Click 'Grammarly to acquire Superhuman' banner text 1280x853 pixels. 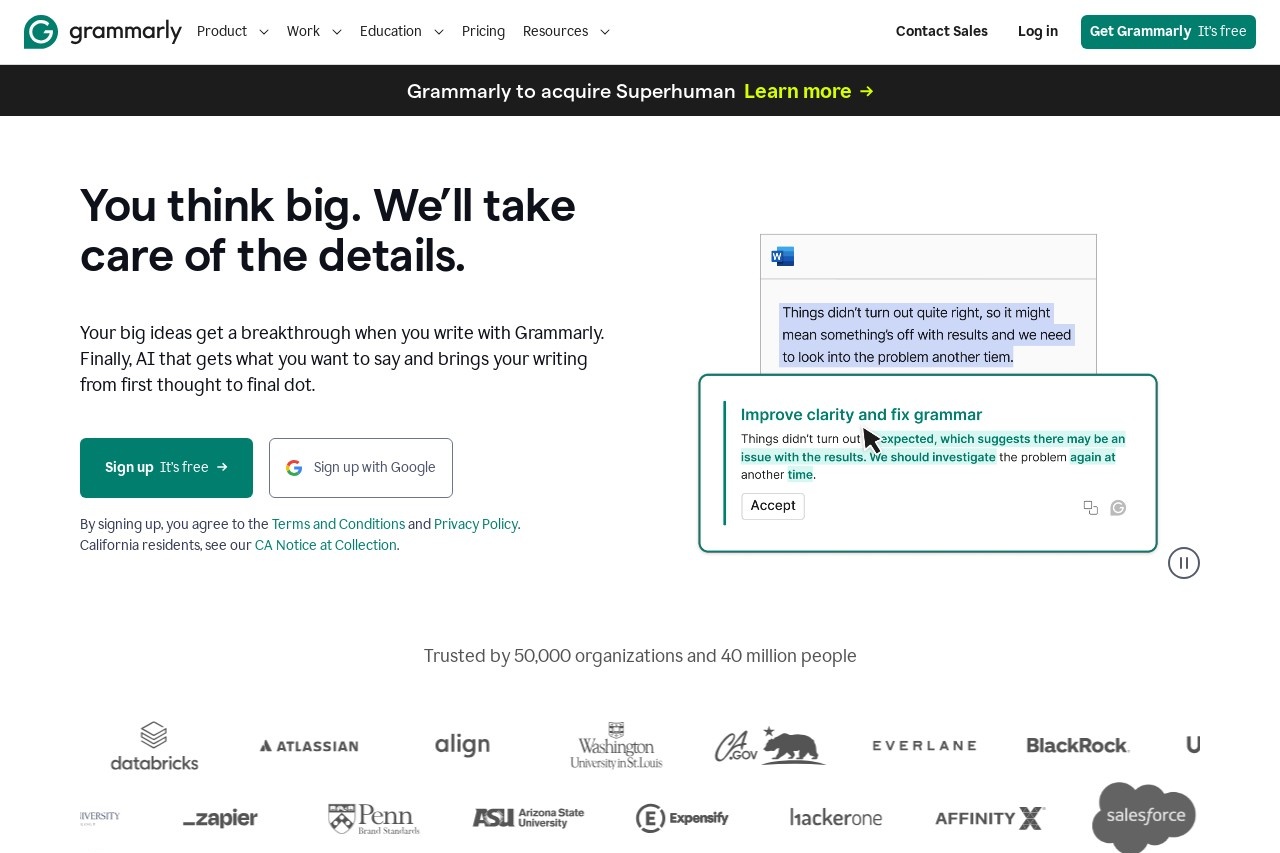click(x=571, y=91)
